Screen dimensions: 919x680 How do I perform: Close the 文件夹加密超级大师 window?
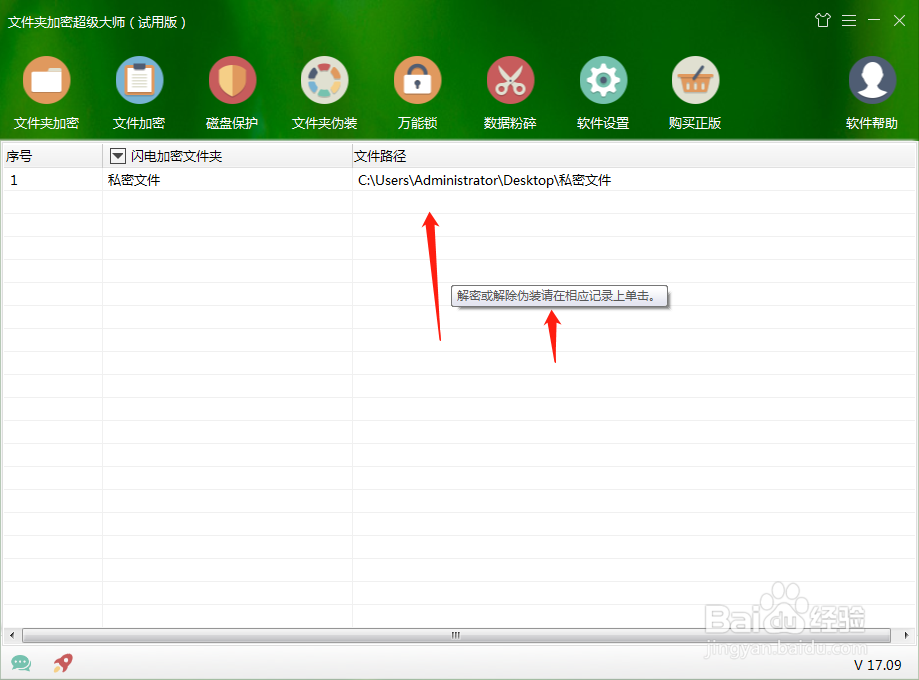point(900,21)
